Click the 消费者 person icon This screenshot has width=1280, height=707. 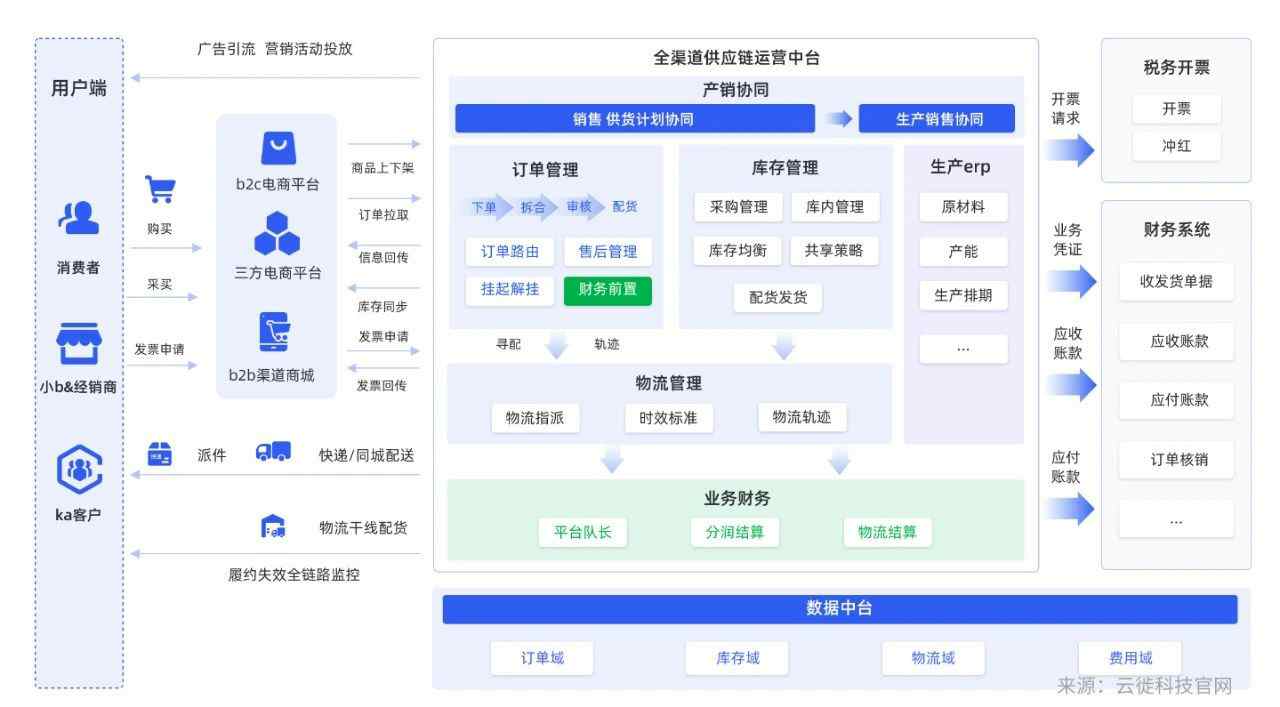click(x=78, y=218)
